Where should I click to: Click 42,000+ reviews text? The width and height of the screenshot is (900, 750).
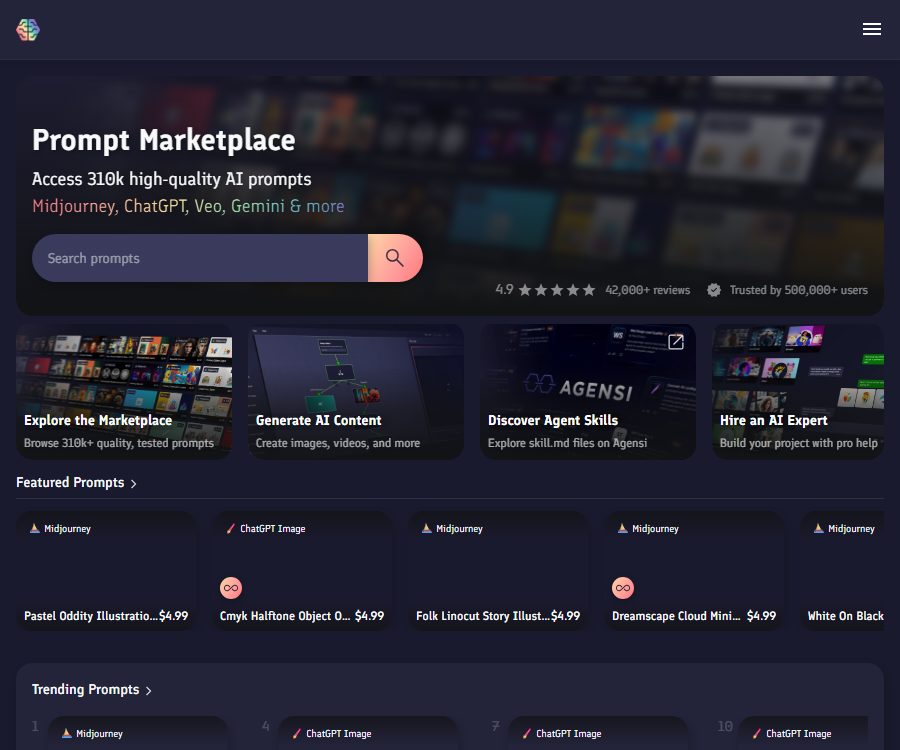click(647, 290)
